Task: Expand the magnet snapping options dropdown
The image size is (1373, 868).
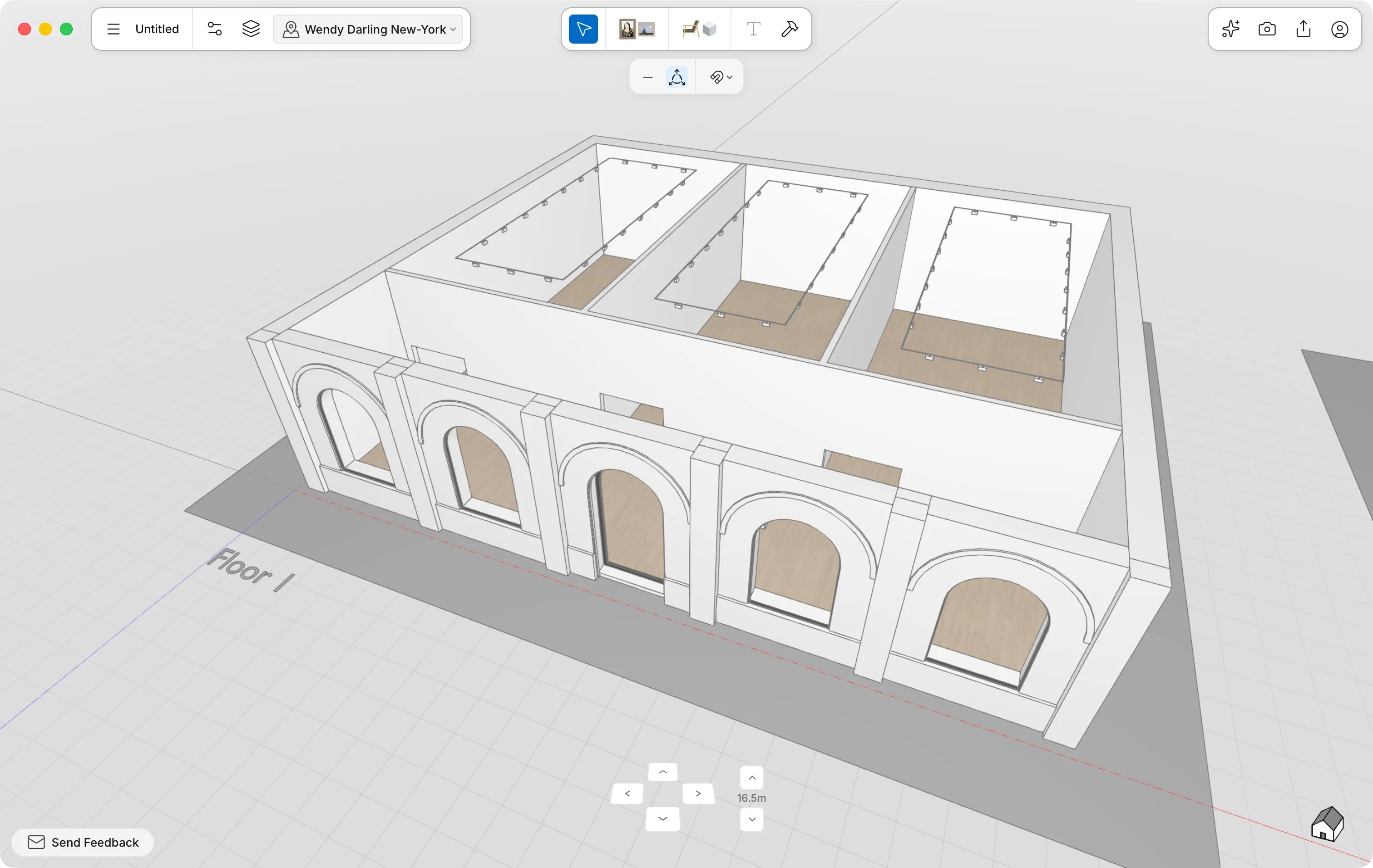Action: pos(721,77)
